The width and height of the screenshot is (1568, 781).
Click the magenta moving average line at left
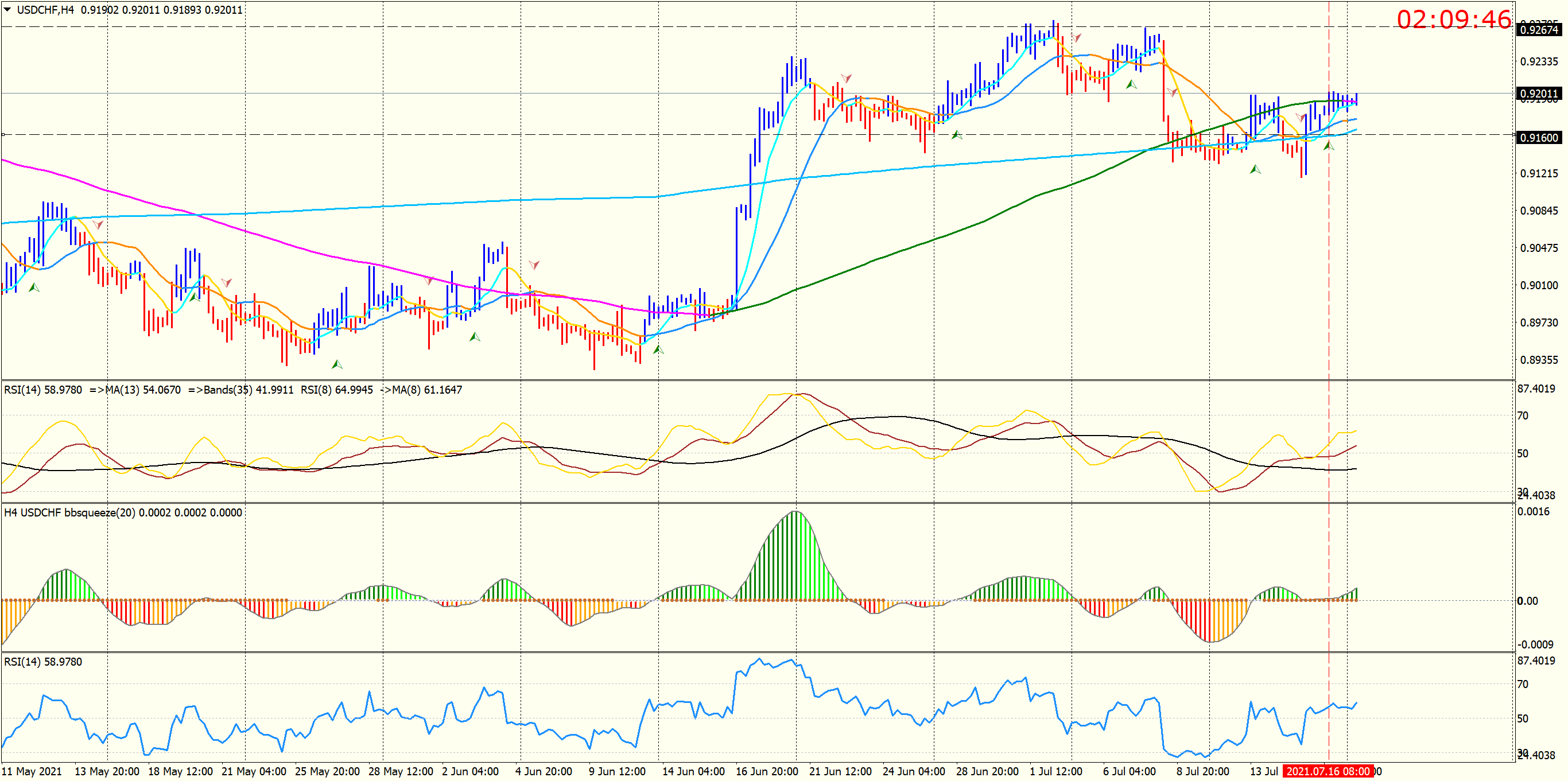coord(61,174)
